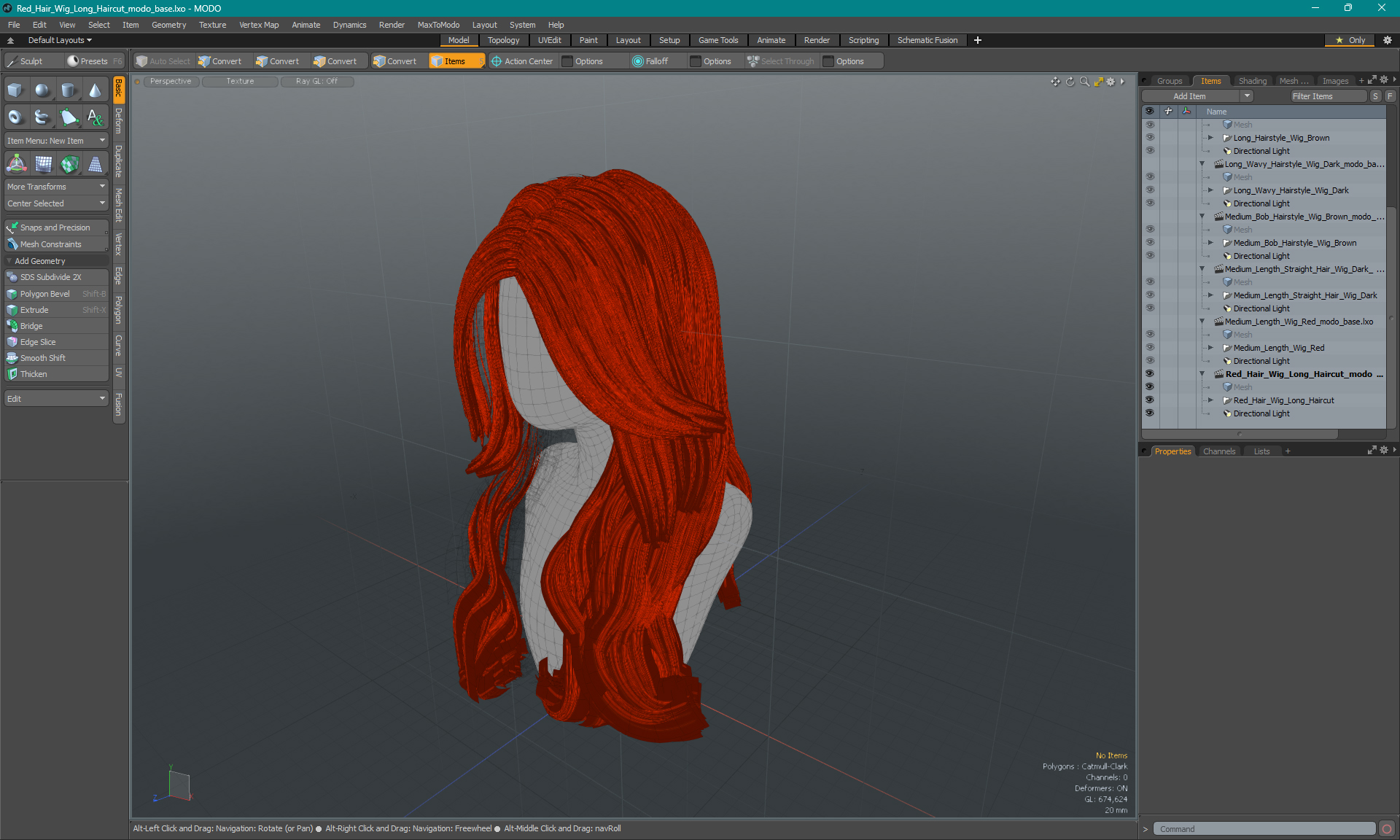Open the Vertex Map menu
Image resolution: width=1400 pixels, height=840 pixels.
pyautogui.click(x=259, y=25)
